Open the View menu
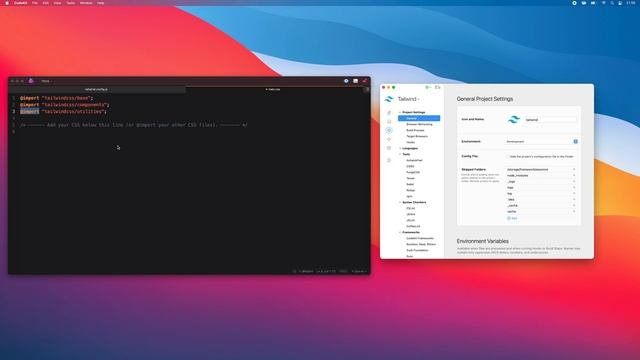The height and width of the screenshot is (360, 640). pos(58,3)
